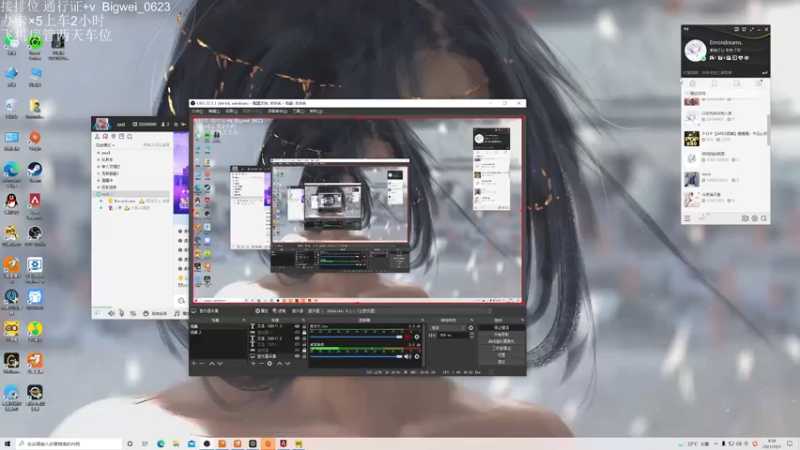Click the Settings button in Controls

click(x=501, y=355)
